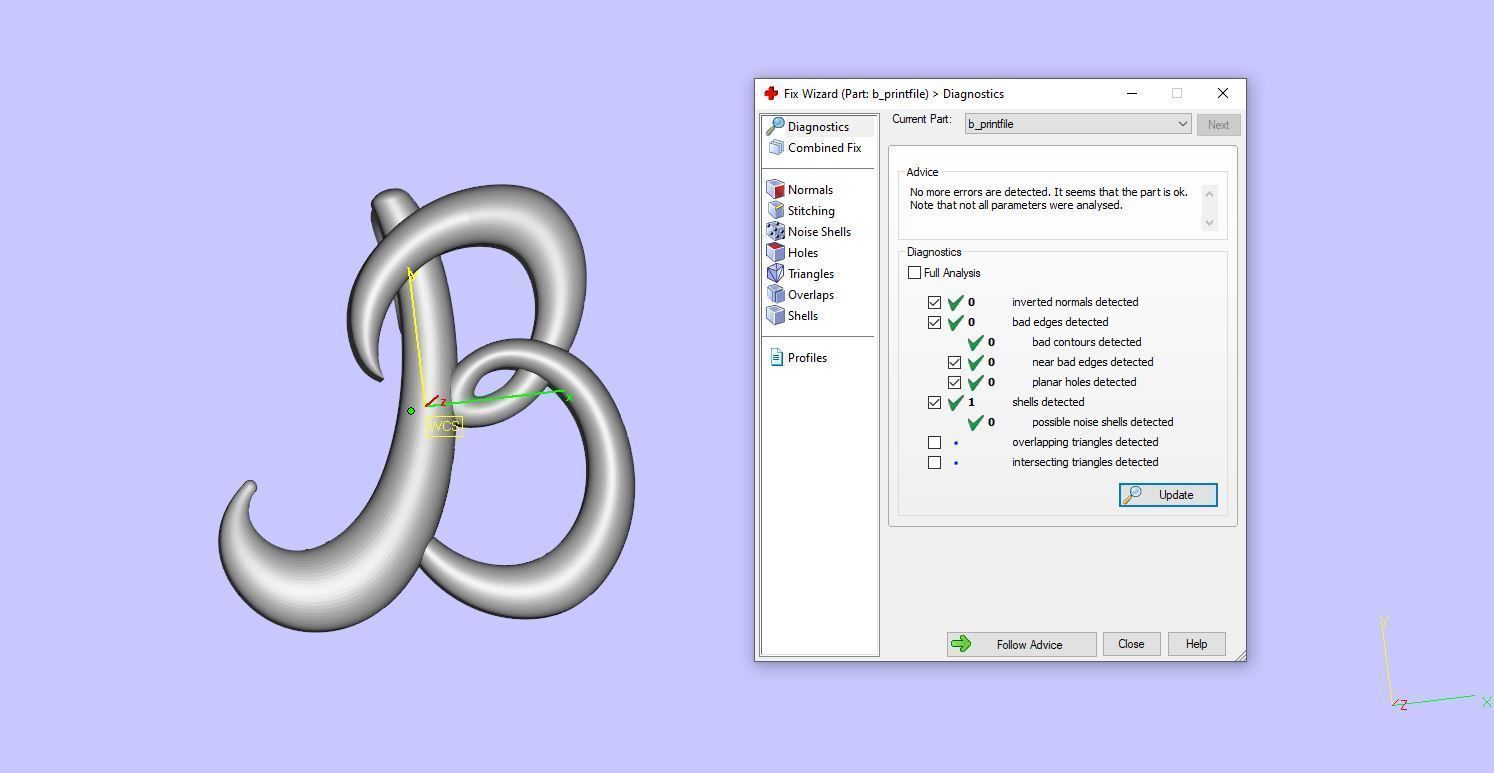1494x773 pixels.
Task: Select the Holes cube icon
Action: (x=775, y=252)
